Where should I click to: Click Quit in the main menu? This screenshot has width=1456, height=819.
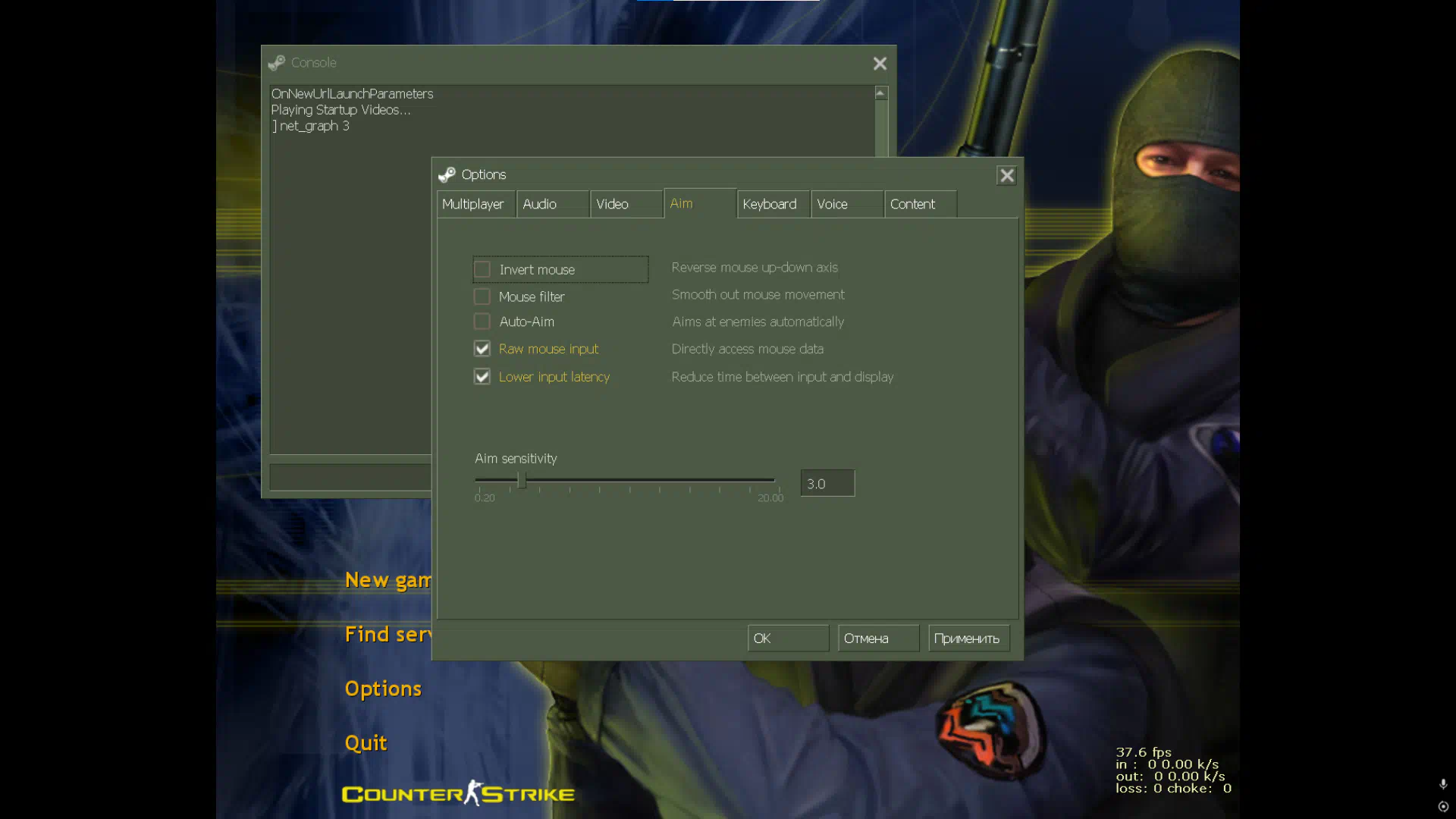pyautogui.click(x=366, y=743)
